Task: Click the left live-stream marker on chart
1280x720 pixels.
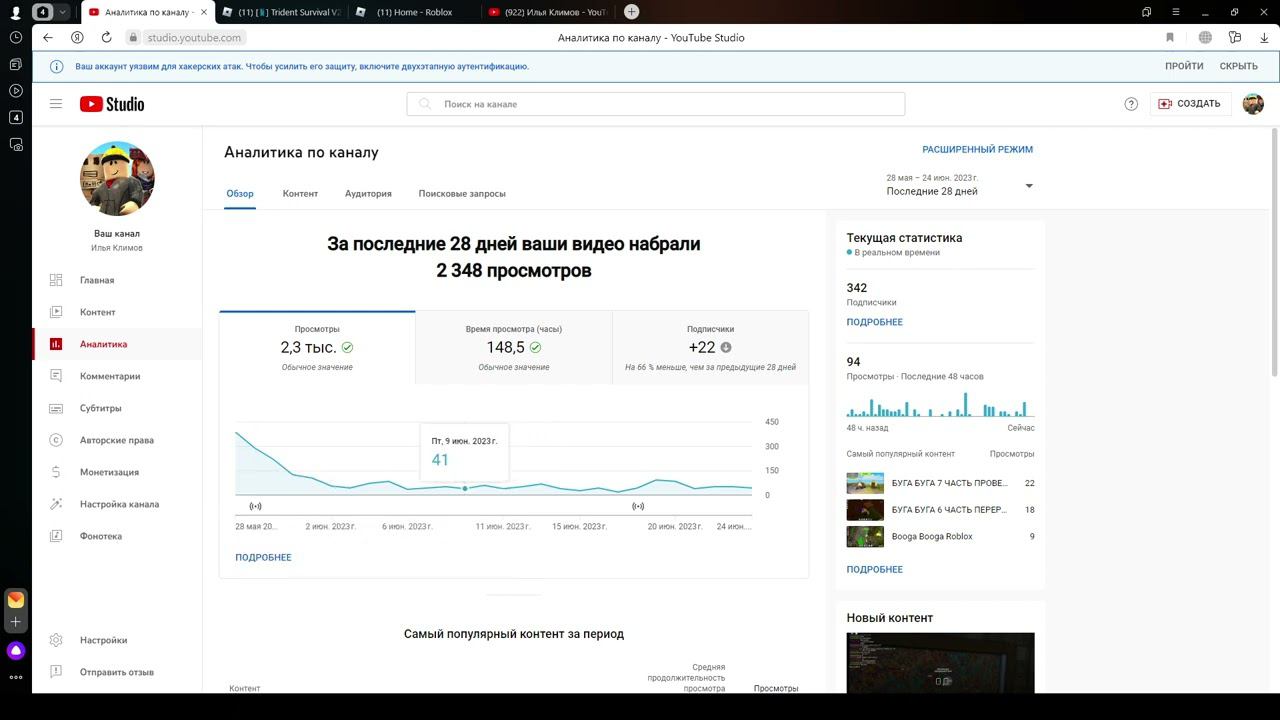Action: coord(255,506)
